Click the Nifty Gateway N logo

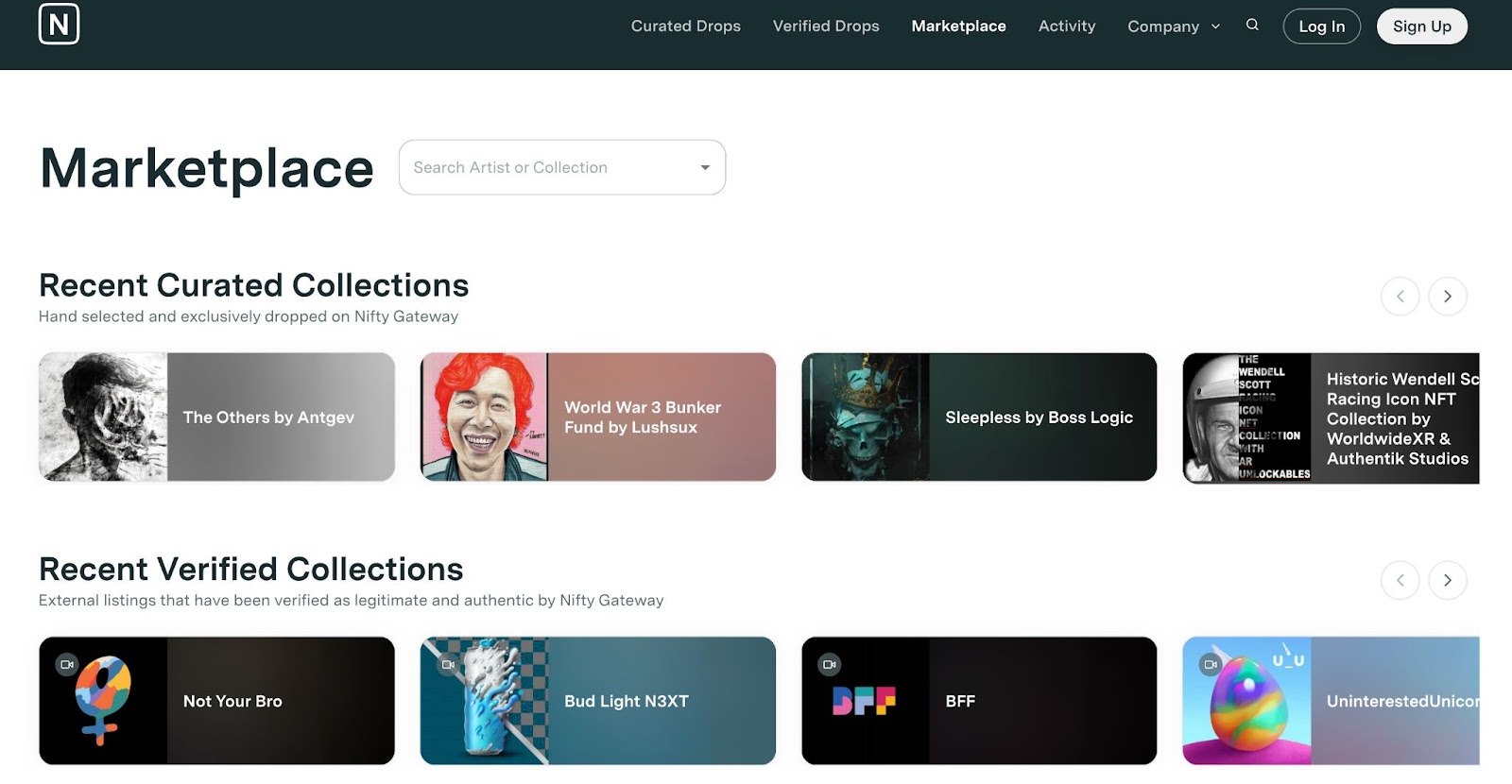(x=59, y=24)
